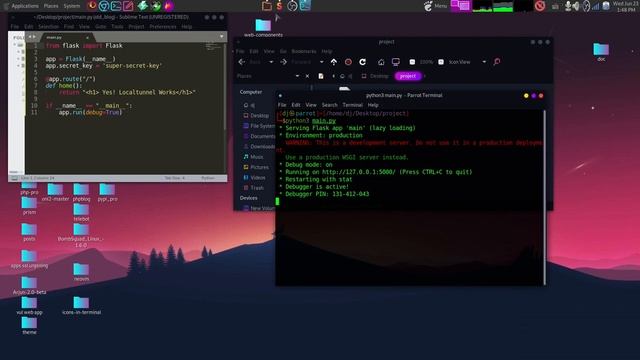
Task: Toggle Sublime side bar icon in status bar
Action: coord(14,178)
